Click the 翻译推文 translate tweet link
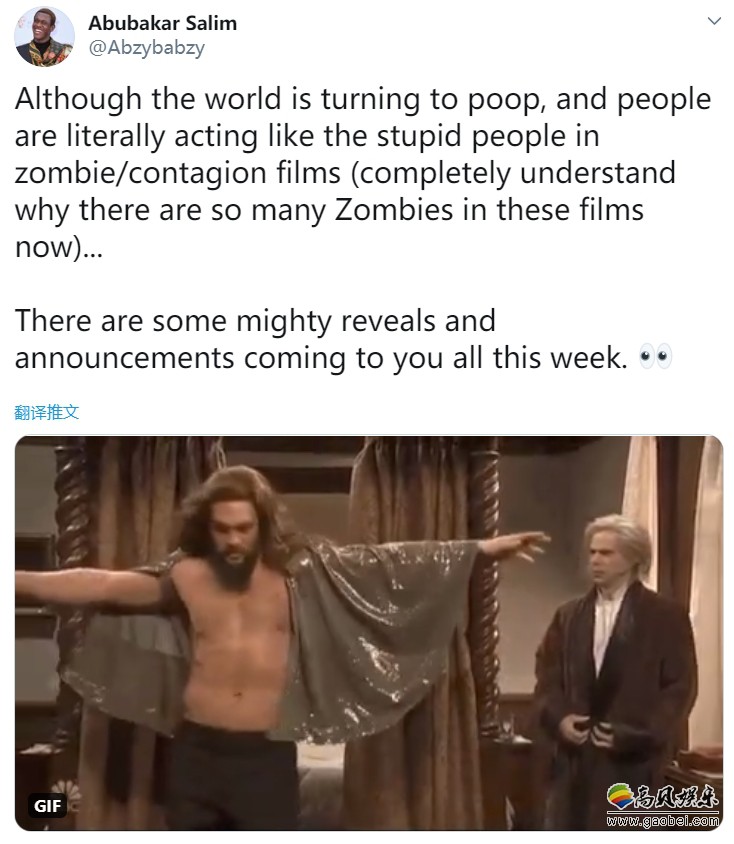The height and width of the screenshot is (844, 734). (47, 412)
